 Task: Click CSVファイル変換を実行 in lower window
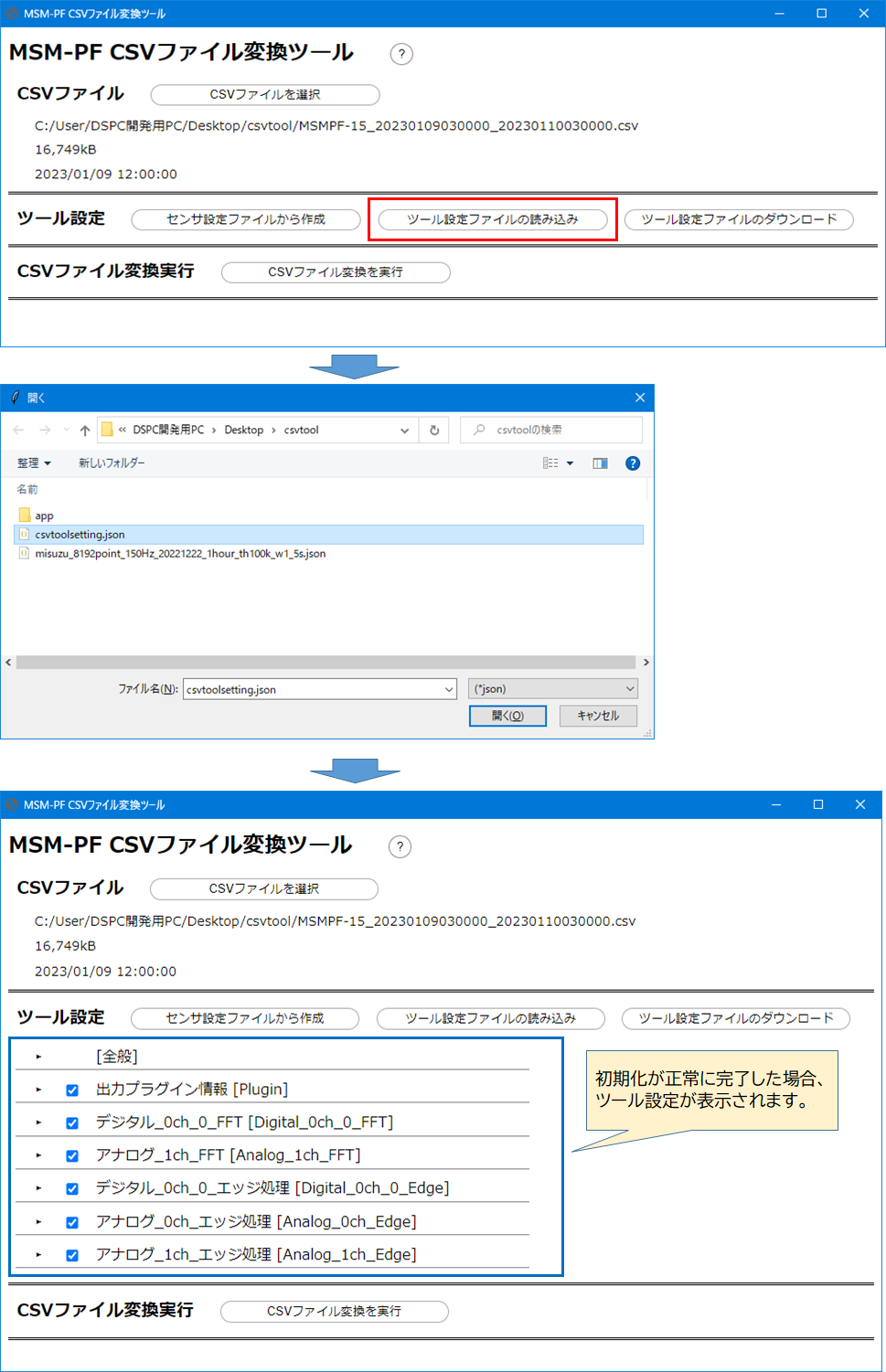pos(335,1312)
